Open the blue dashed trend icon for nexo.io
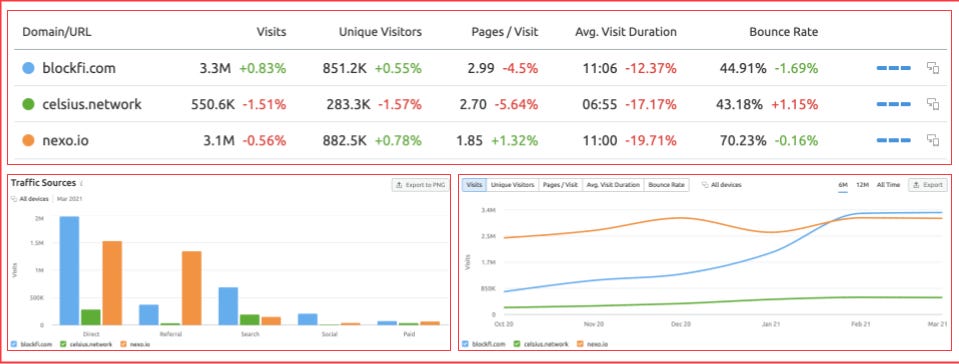 894,141
